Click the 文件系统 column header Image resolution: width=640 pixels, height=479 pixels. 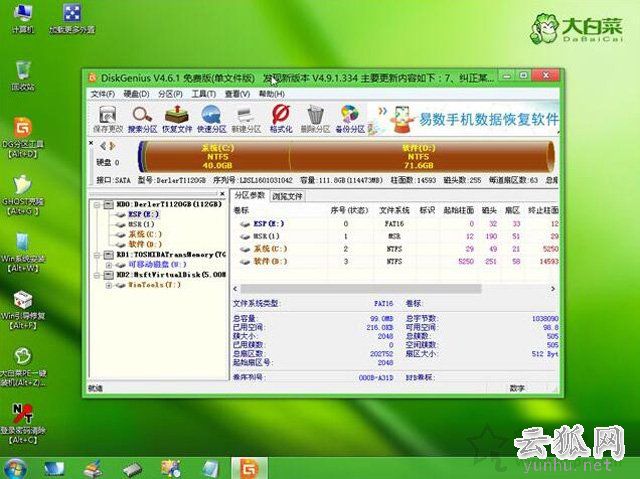click(394, 211)
